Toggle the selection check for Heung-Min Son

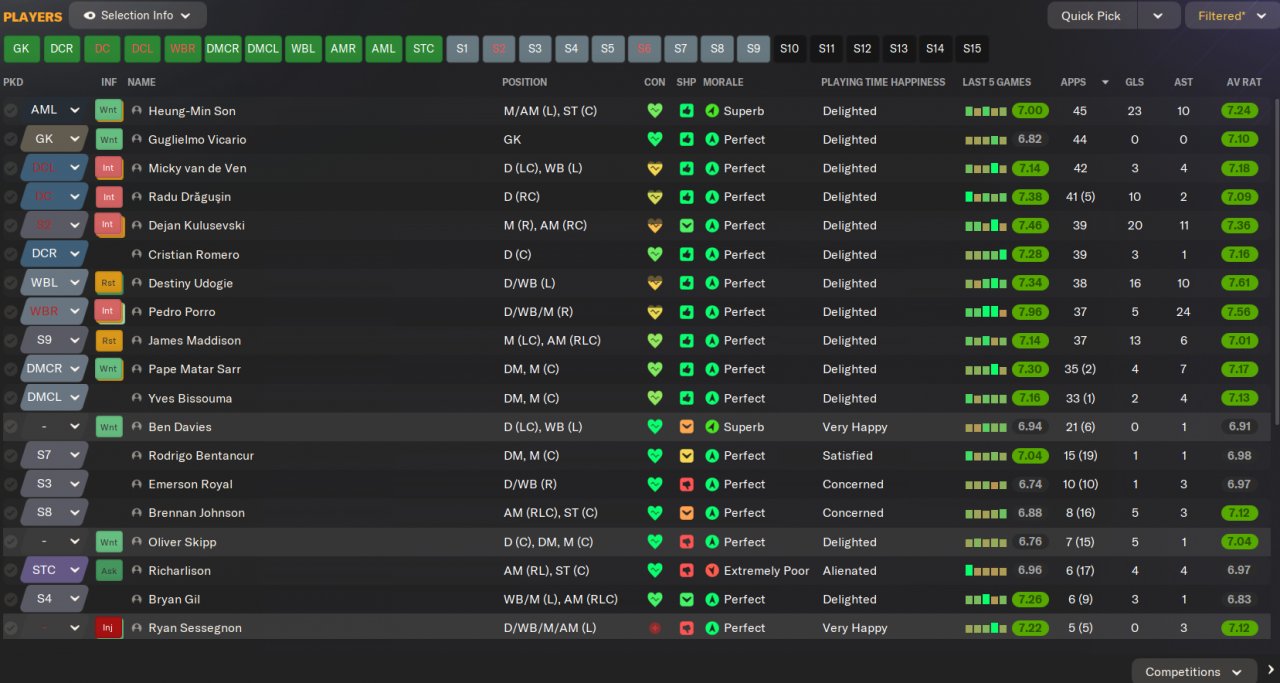click(10, 111)
